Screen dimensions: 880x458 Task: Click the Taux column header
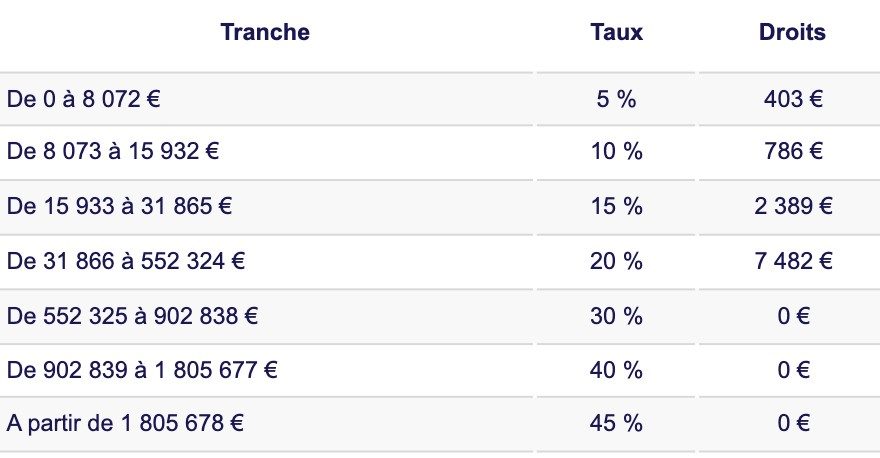(616, 32)
